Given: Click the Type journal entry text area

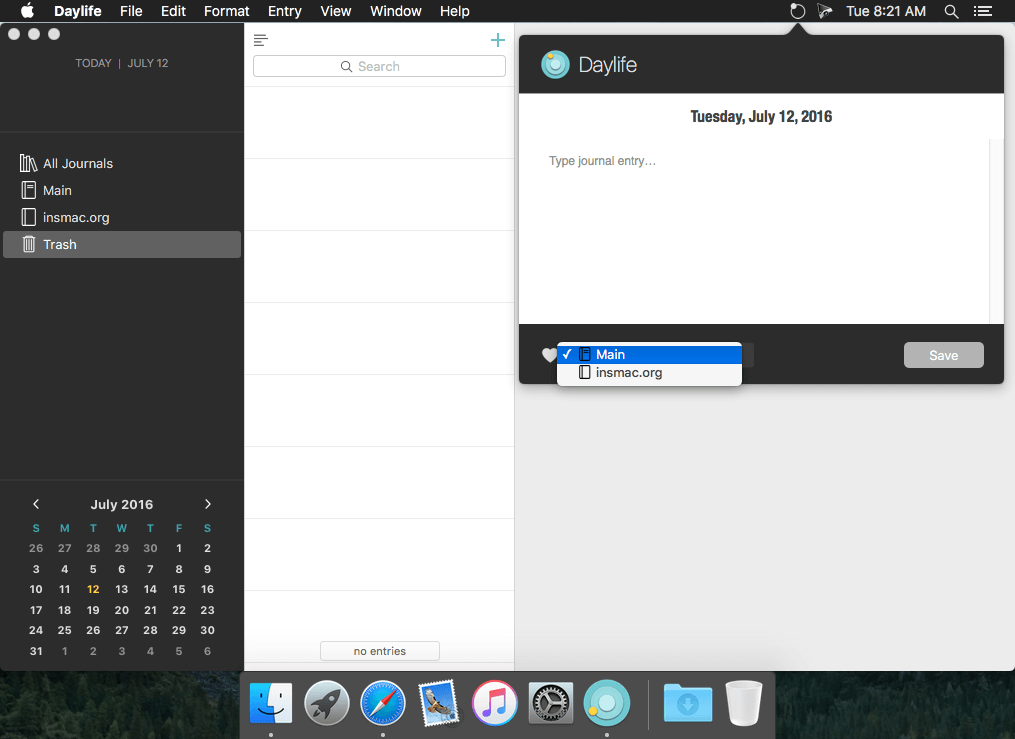Looking at the screenshot, I should click(x=754, y=231).
